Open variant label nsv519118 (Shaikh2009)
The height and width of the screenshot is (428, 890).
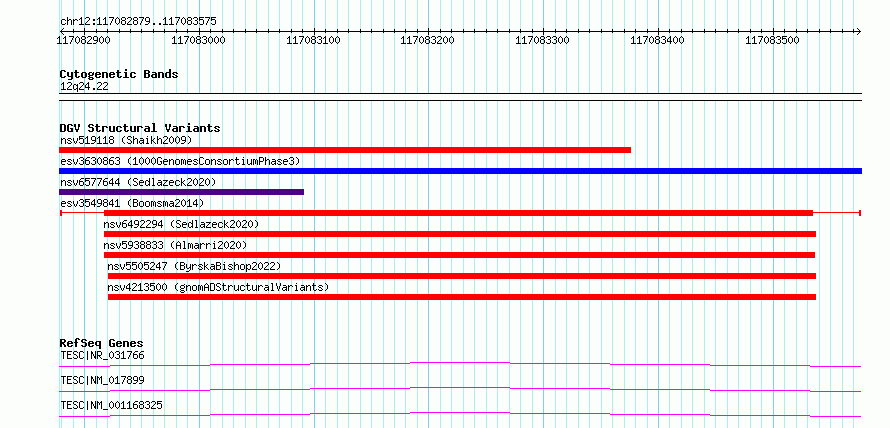pos(126,140)
